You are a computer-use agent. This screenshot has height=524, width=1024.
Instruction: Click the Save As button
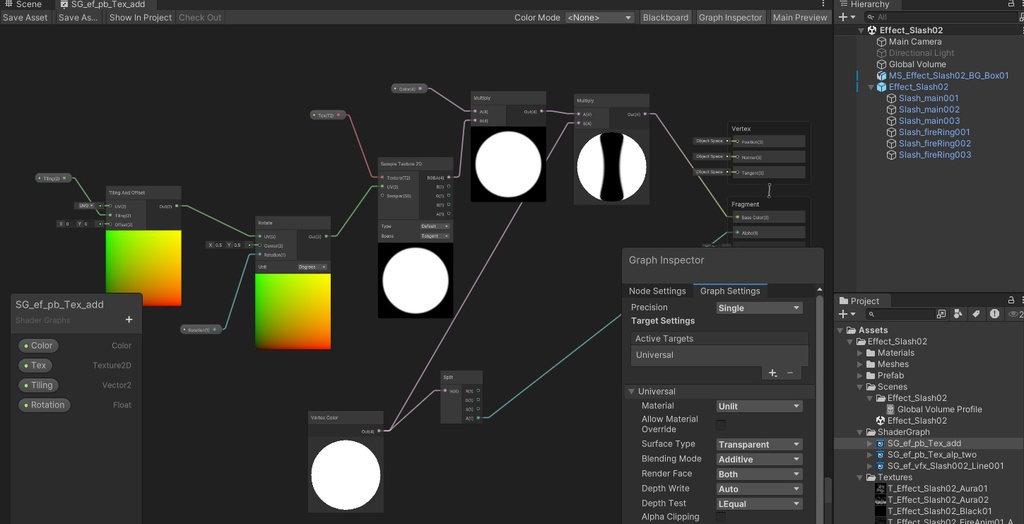coord(78,18)
